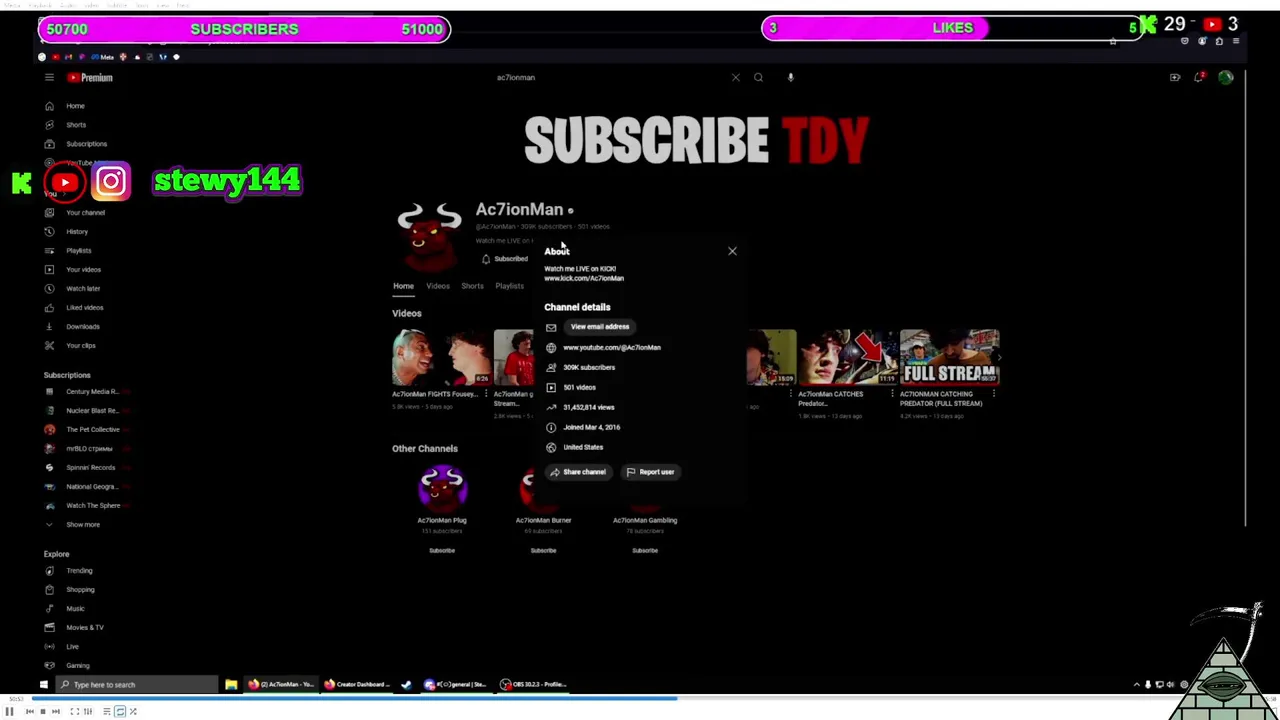The width and height of the screenshot is (1280, 720).
Task: Clear the search box with the X
Action: click(736, 77)
